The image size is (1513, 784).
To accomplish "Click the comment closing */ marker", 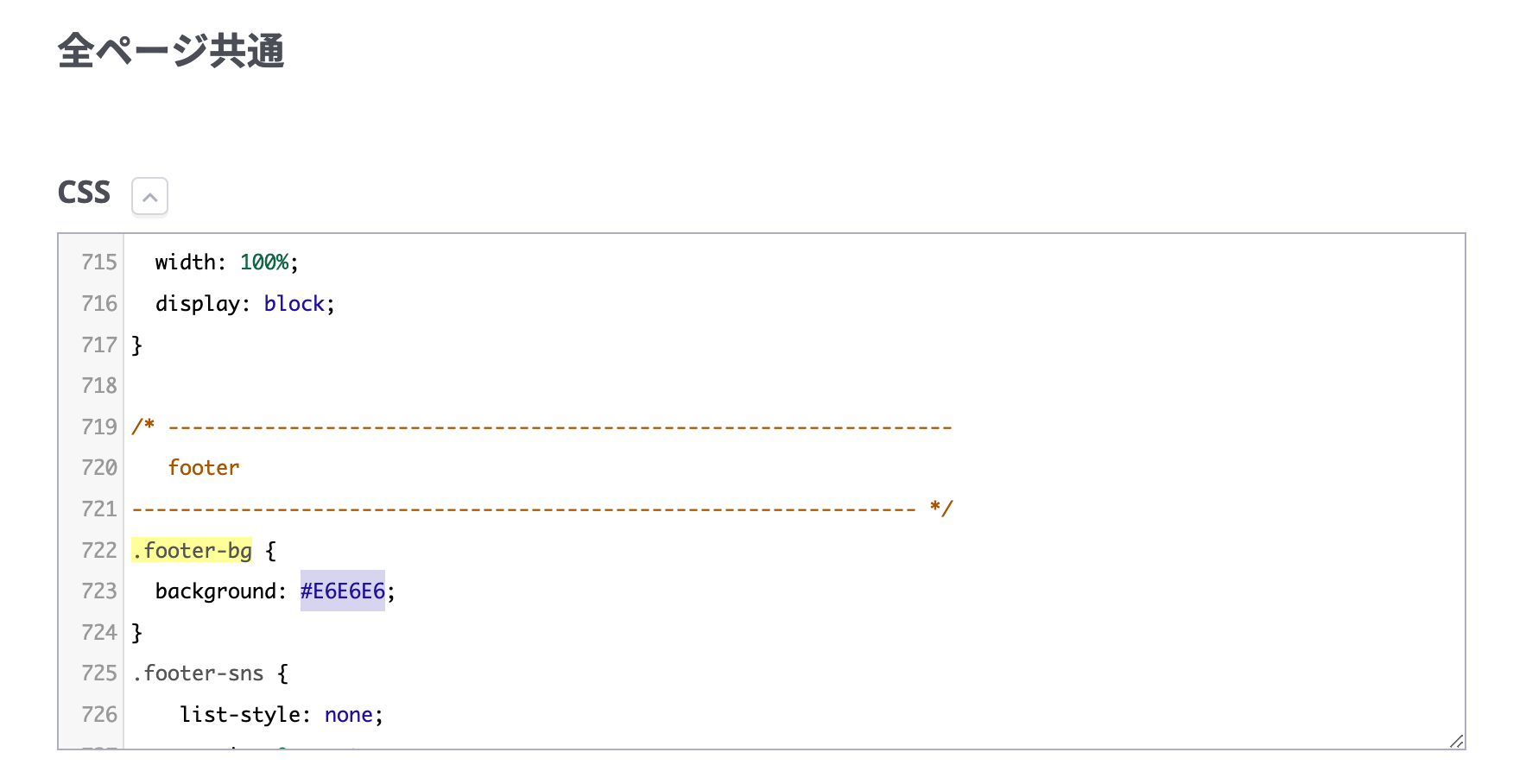I will coord(940,509).
